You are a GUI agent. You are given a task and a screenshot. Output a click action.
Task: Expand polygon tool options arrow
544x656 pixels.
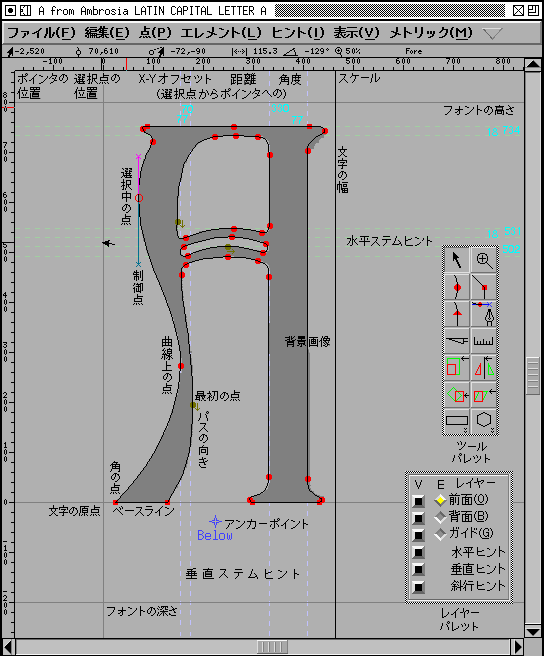click(x=492, y=430)
